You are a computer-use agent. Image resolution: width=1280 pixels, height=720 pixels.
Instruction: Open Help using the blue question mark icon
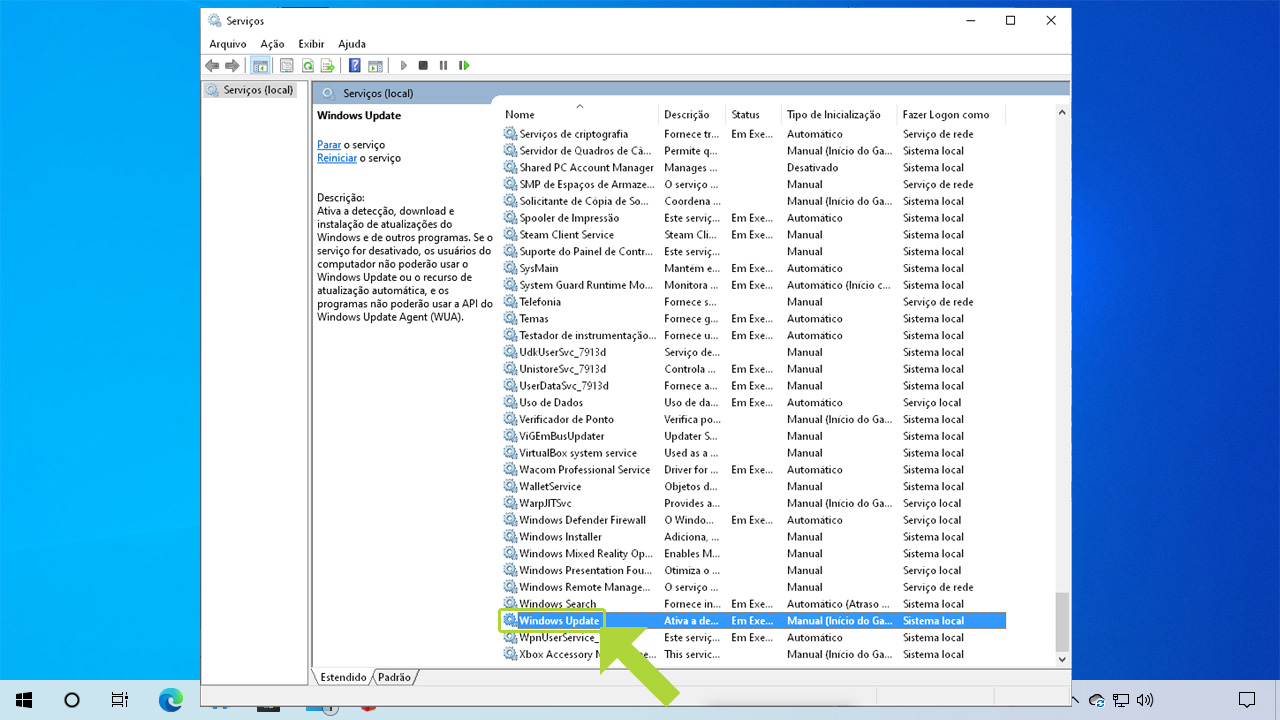(354, 65)
